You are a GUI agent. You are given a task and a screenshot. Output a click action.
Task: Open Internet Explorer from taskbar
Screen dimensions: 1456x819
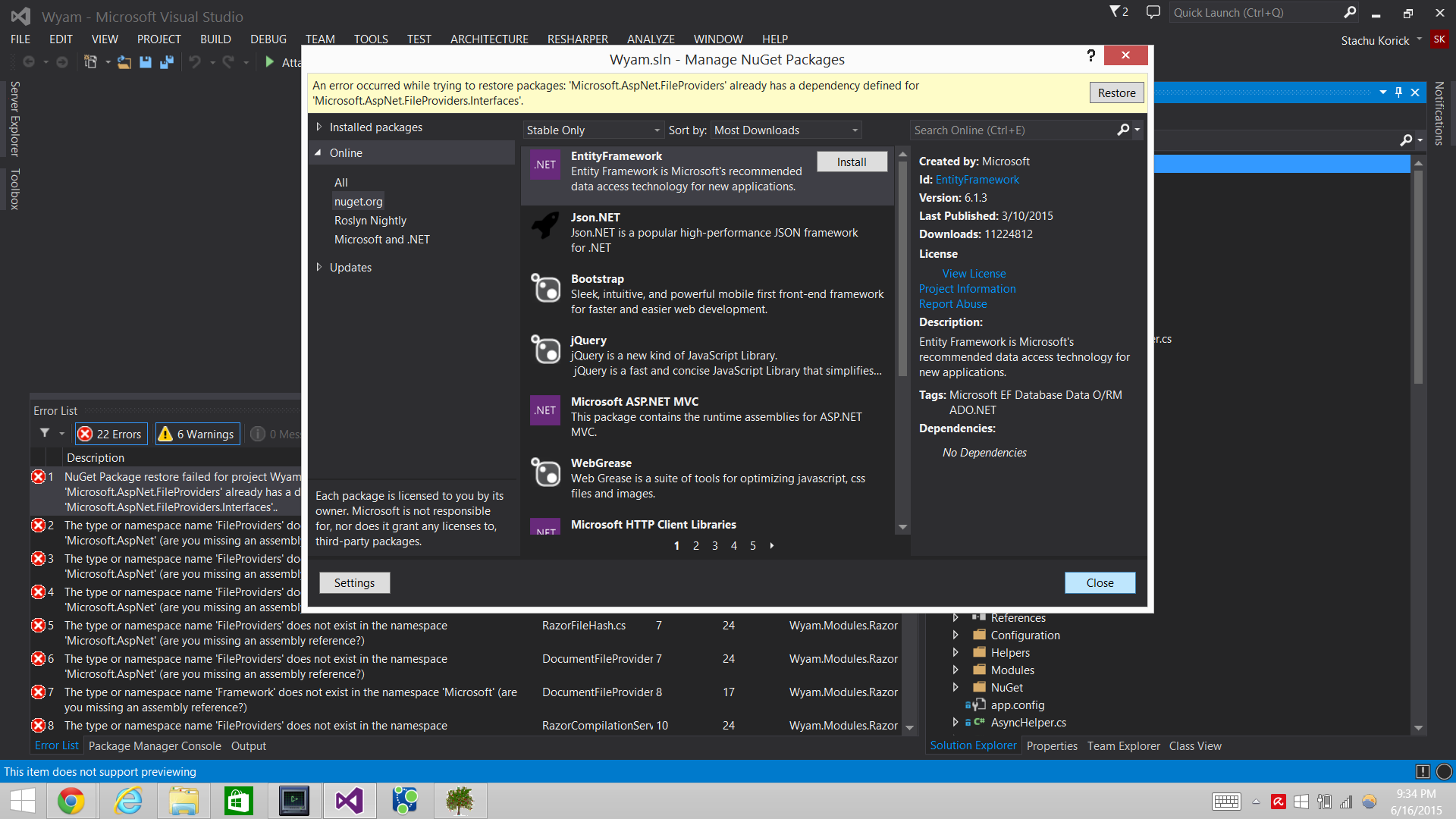(128, 801)
